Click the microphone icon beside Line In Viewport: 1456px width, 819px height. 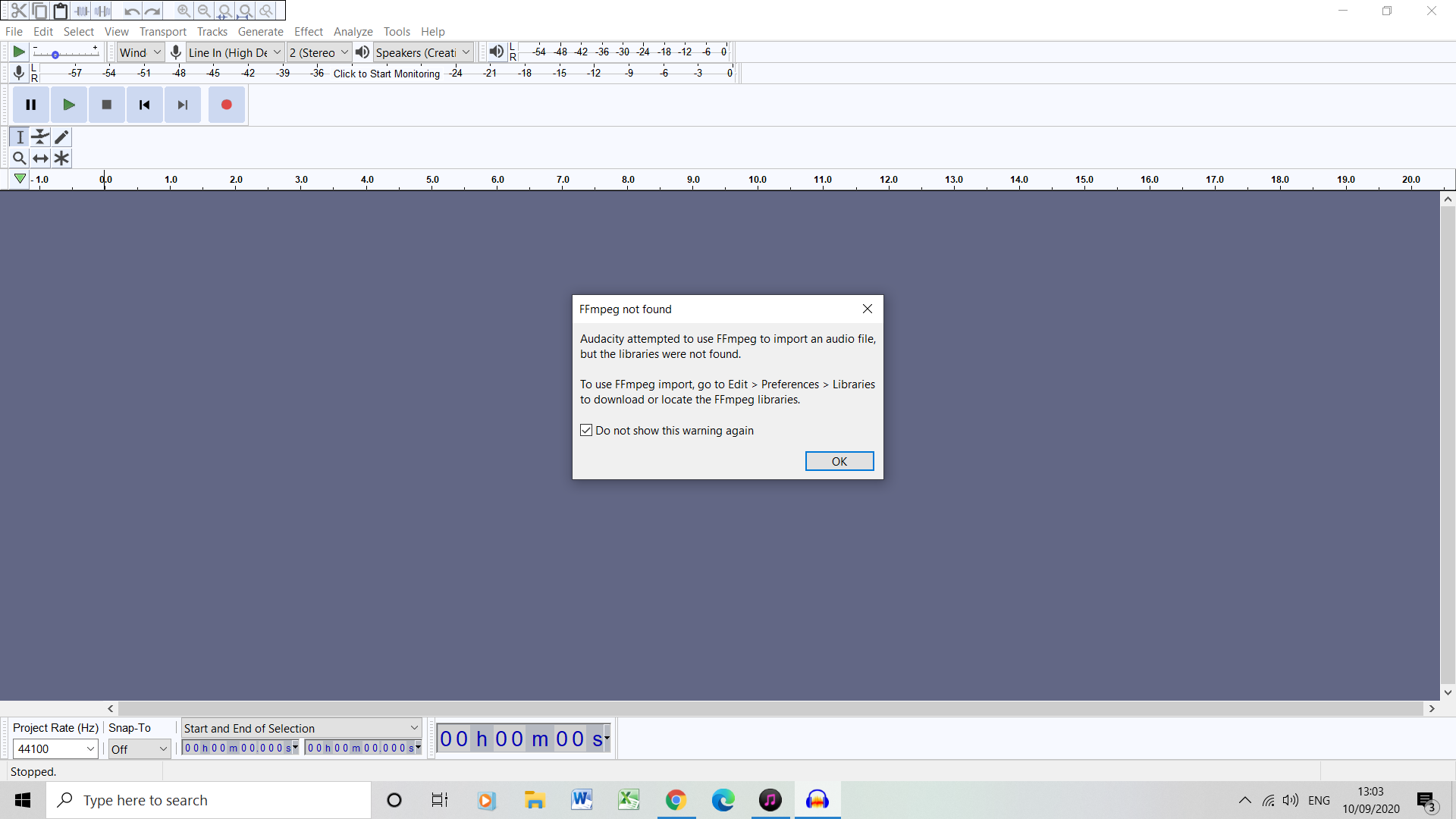(x=175, y=52)
